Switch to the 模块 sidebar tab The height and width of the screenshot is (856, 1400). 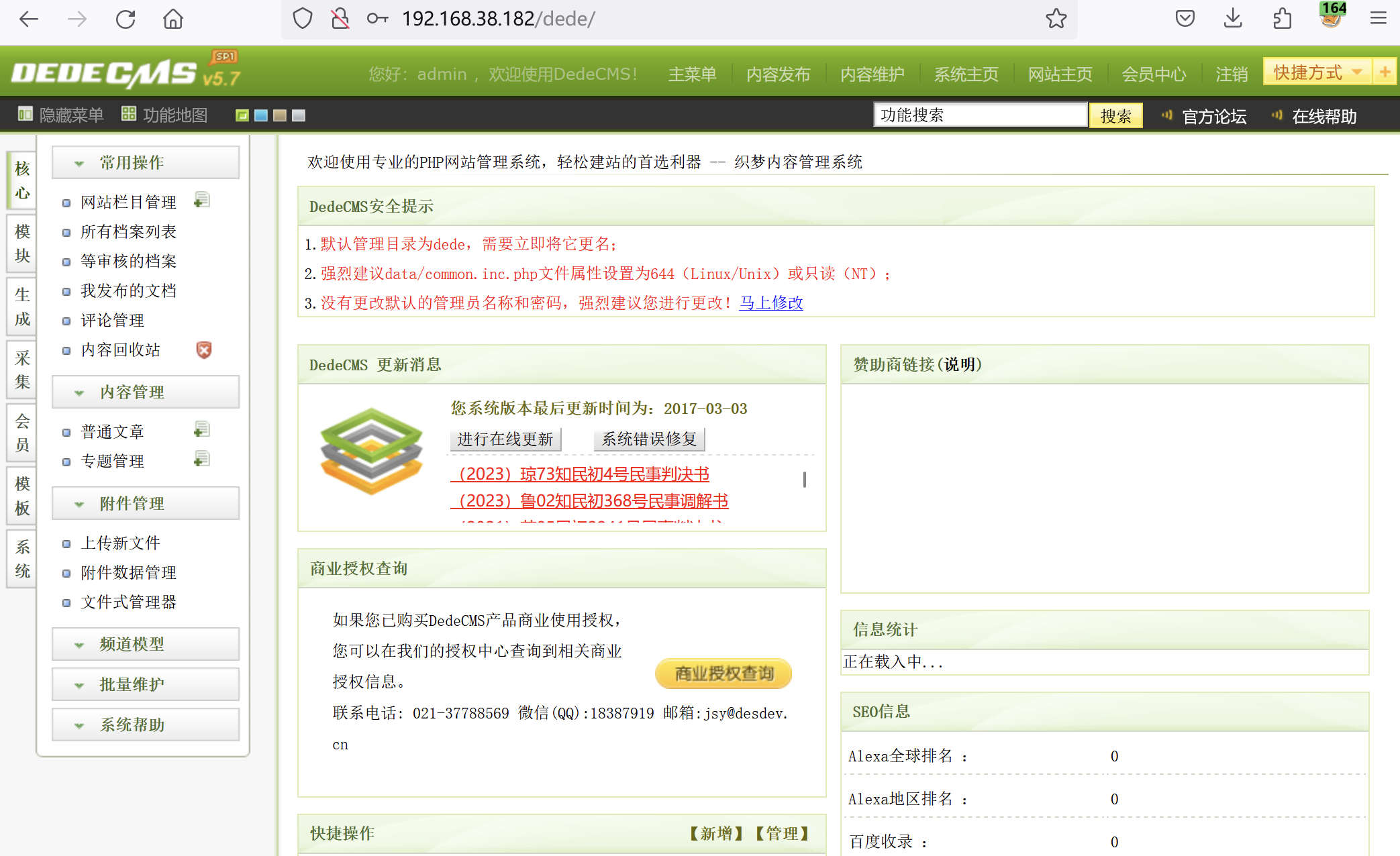[21, 244]
